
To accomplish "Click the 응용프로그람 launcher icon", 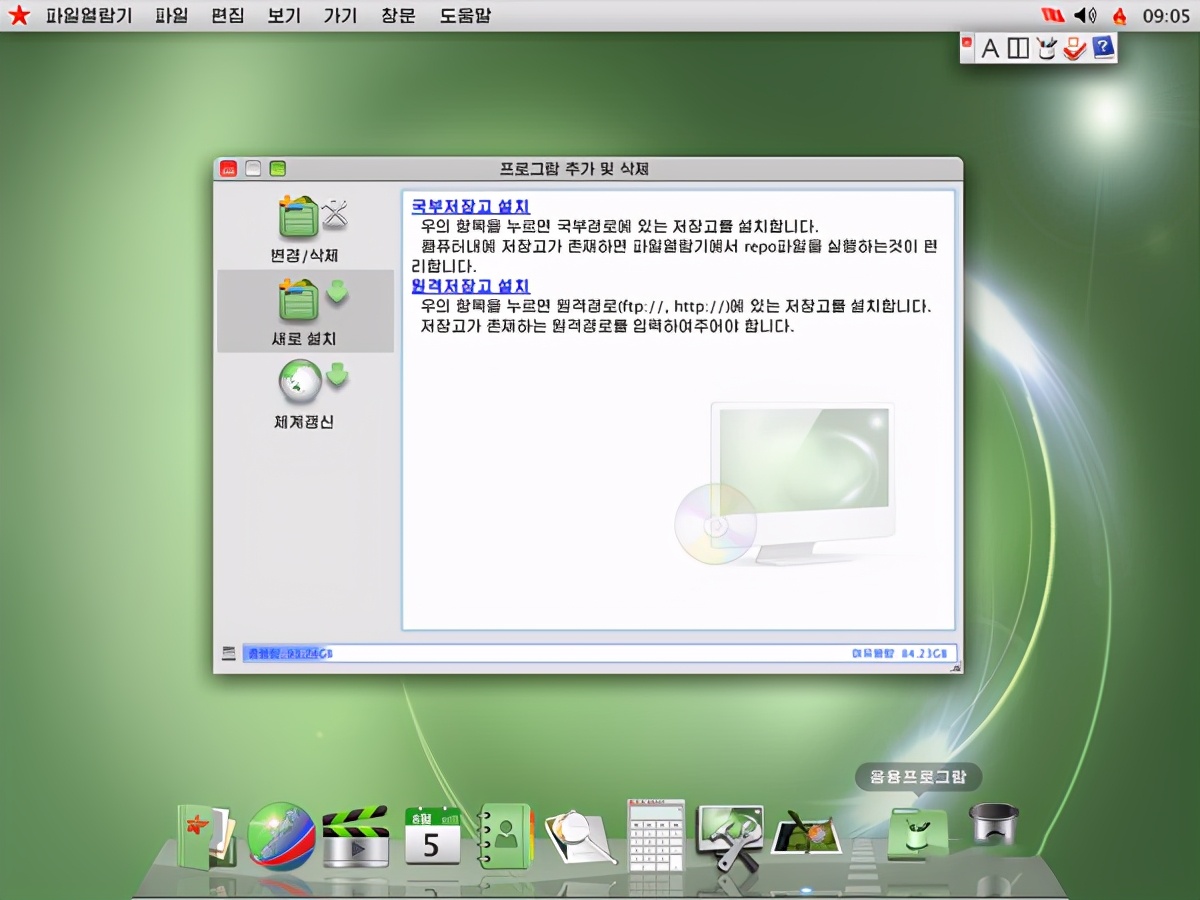I will [x=915, y=835].
